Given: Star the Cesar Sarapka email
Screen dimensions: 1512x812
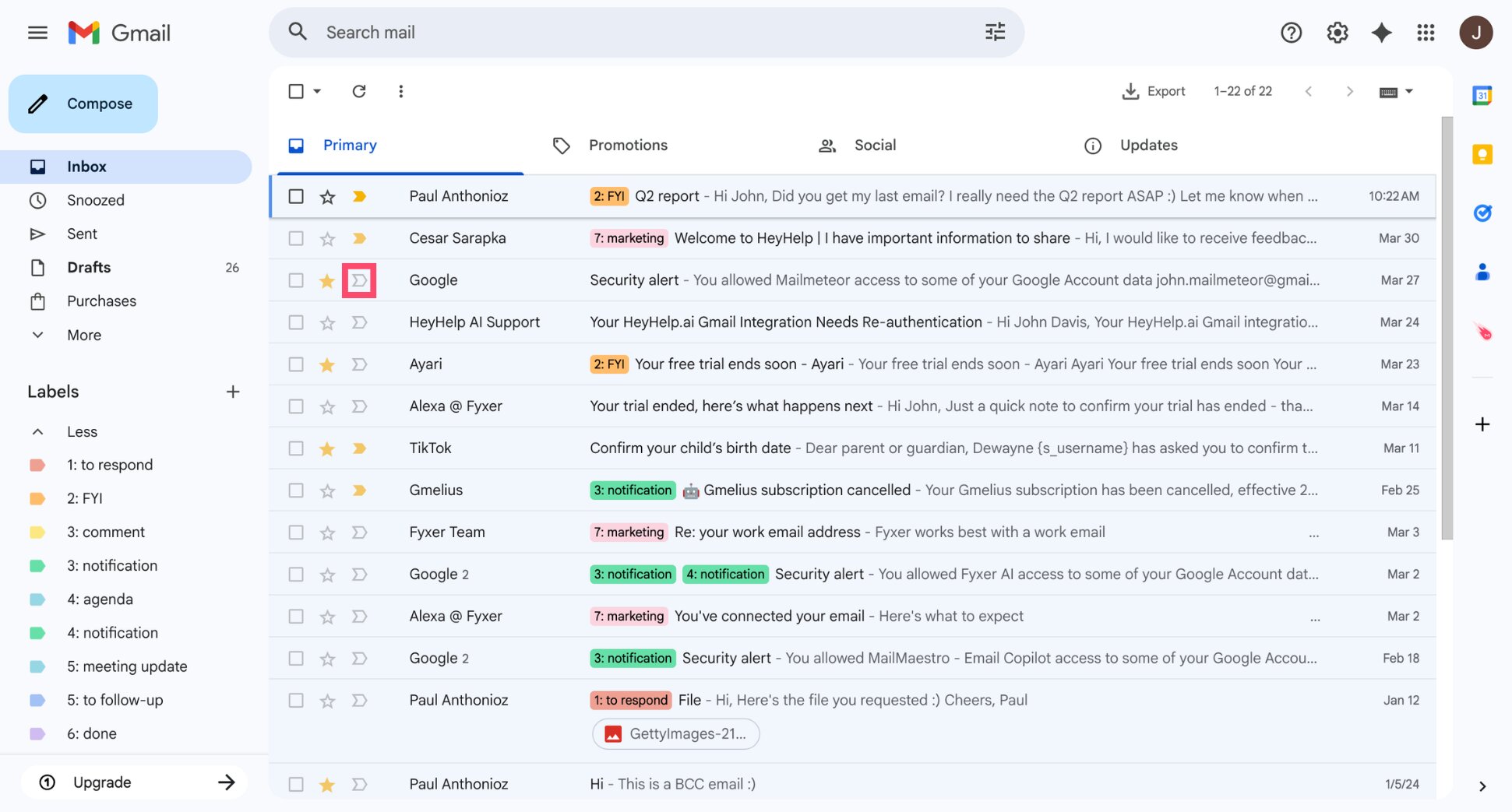Looking at the screenshot, I should (x=327, y=239).
